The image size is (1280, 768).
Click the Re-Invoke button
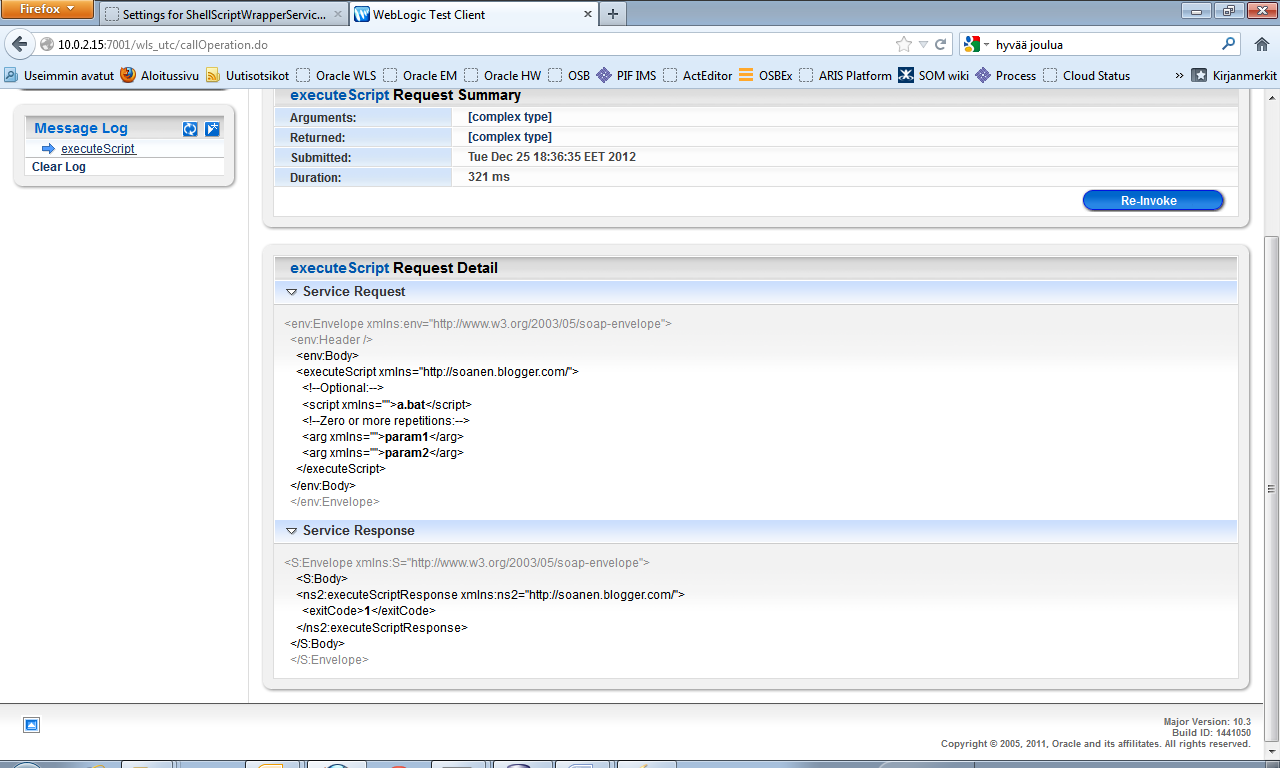pyautogui.click(x=1153, y=201)
